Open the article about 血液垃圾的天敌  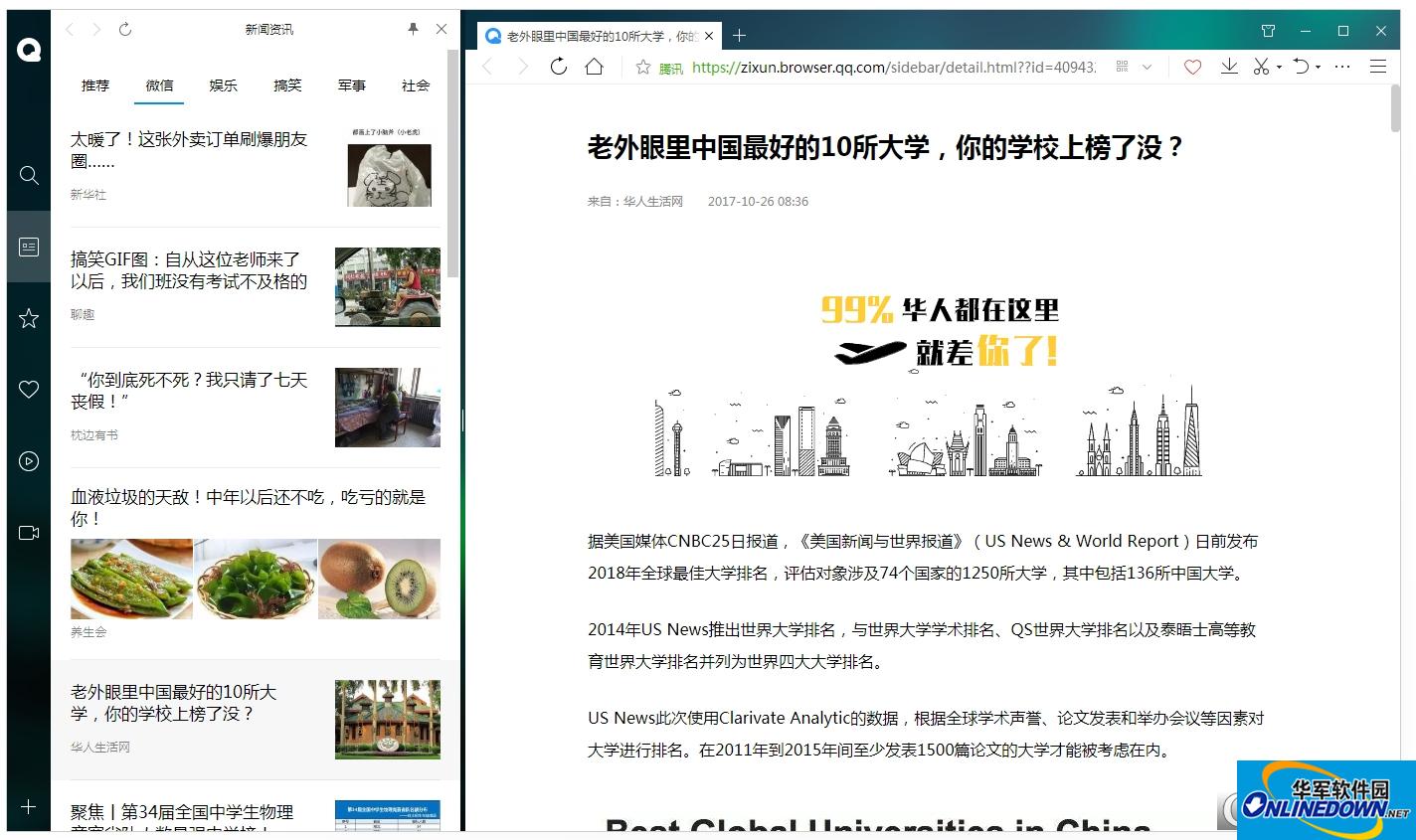click(249, 507)
